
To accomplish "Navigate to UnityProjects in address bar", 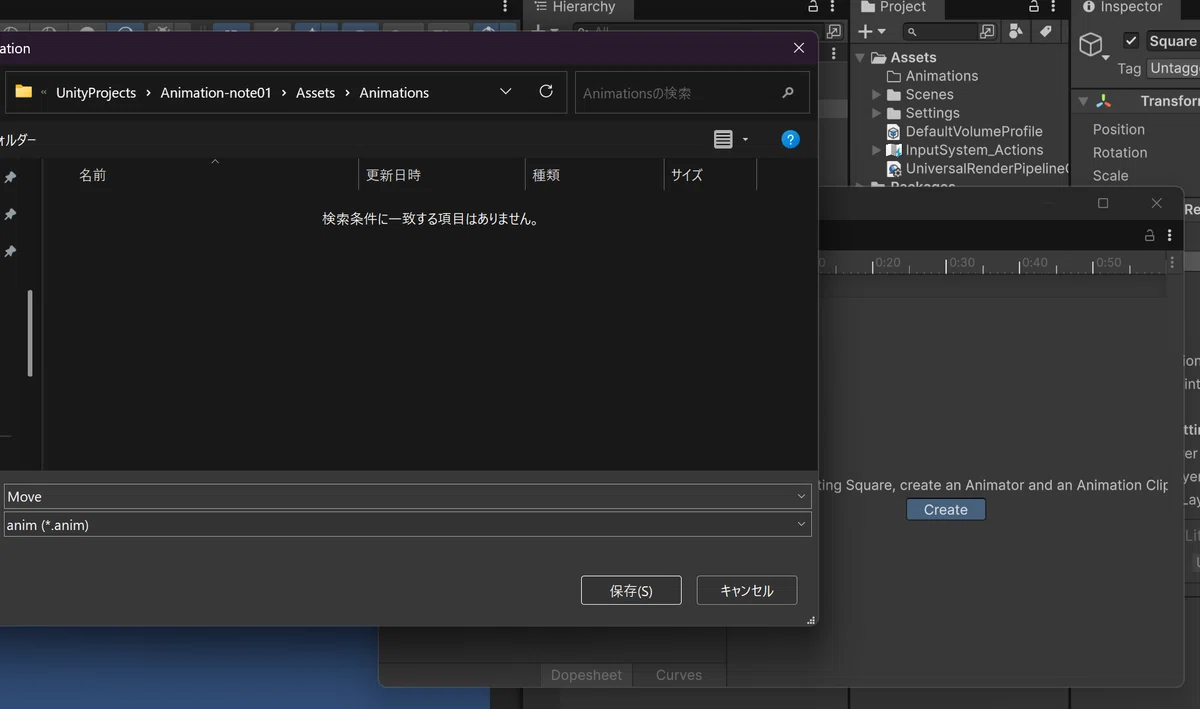I will click(96, 93).
